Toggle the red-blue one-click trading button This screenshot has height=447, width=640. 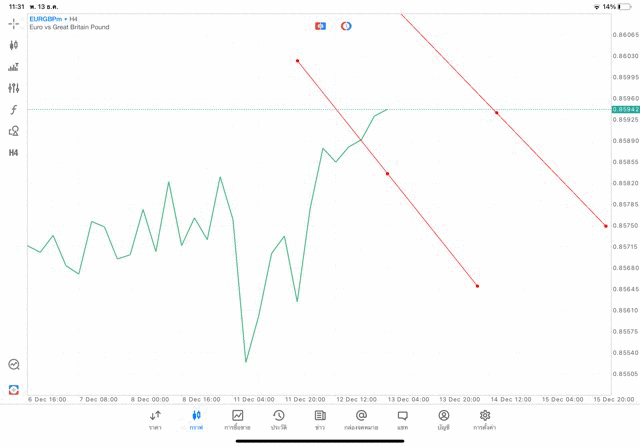320,26
